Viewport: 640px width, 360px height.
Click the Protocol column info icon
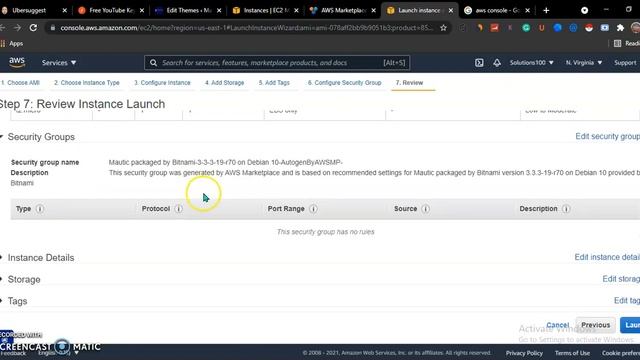[x=178, y=209]
